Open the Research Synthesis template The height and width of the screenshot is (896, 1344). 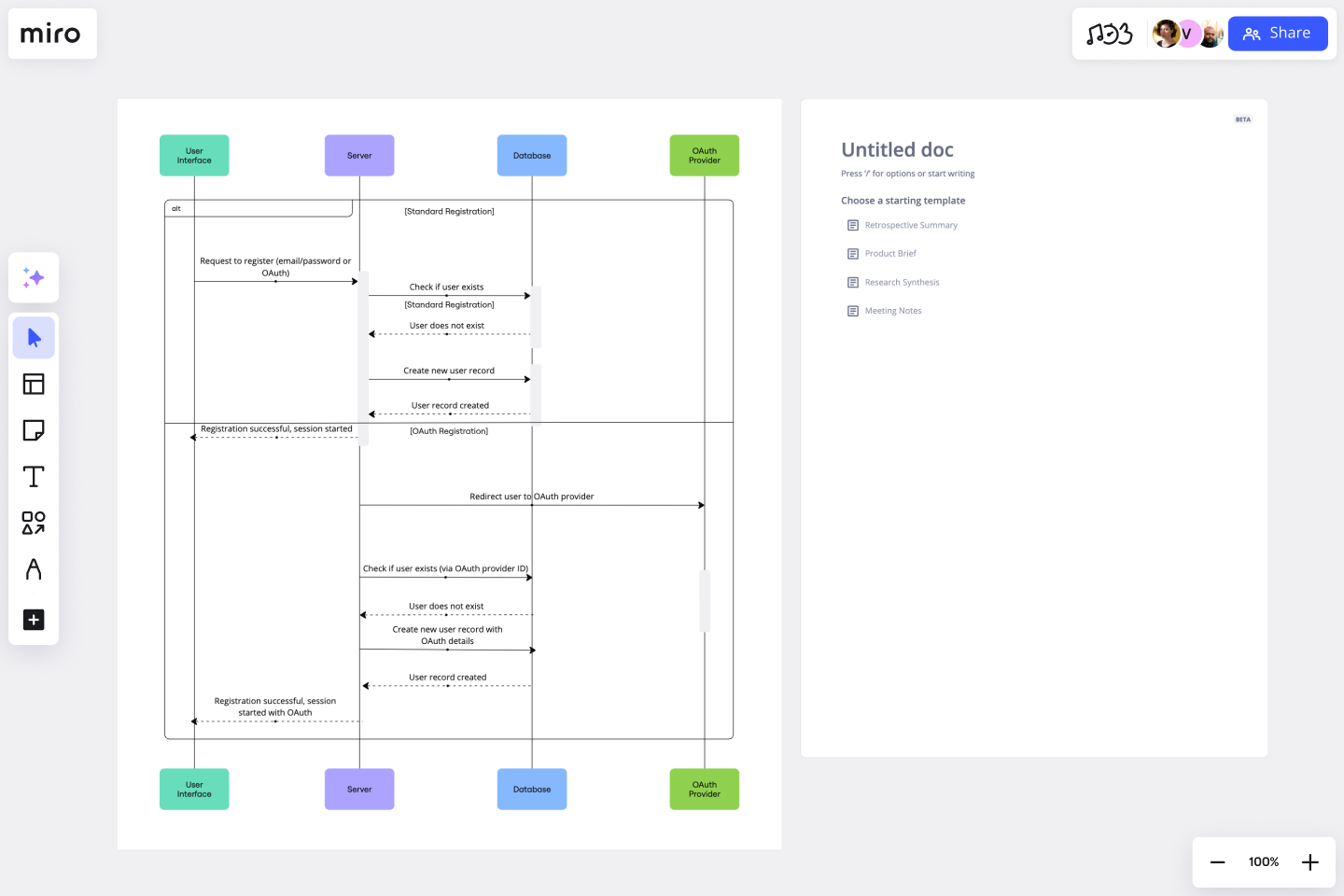point(903,282)
